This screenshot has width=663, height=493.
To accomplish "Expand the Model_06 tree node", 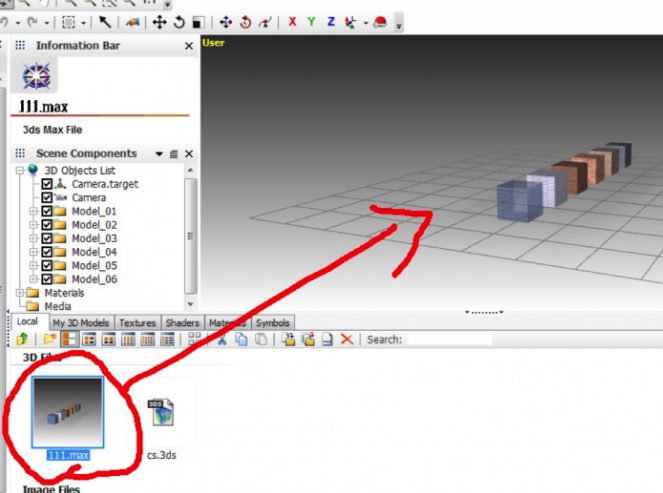I will point(33,279).
